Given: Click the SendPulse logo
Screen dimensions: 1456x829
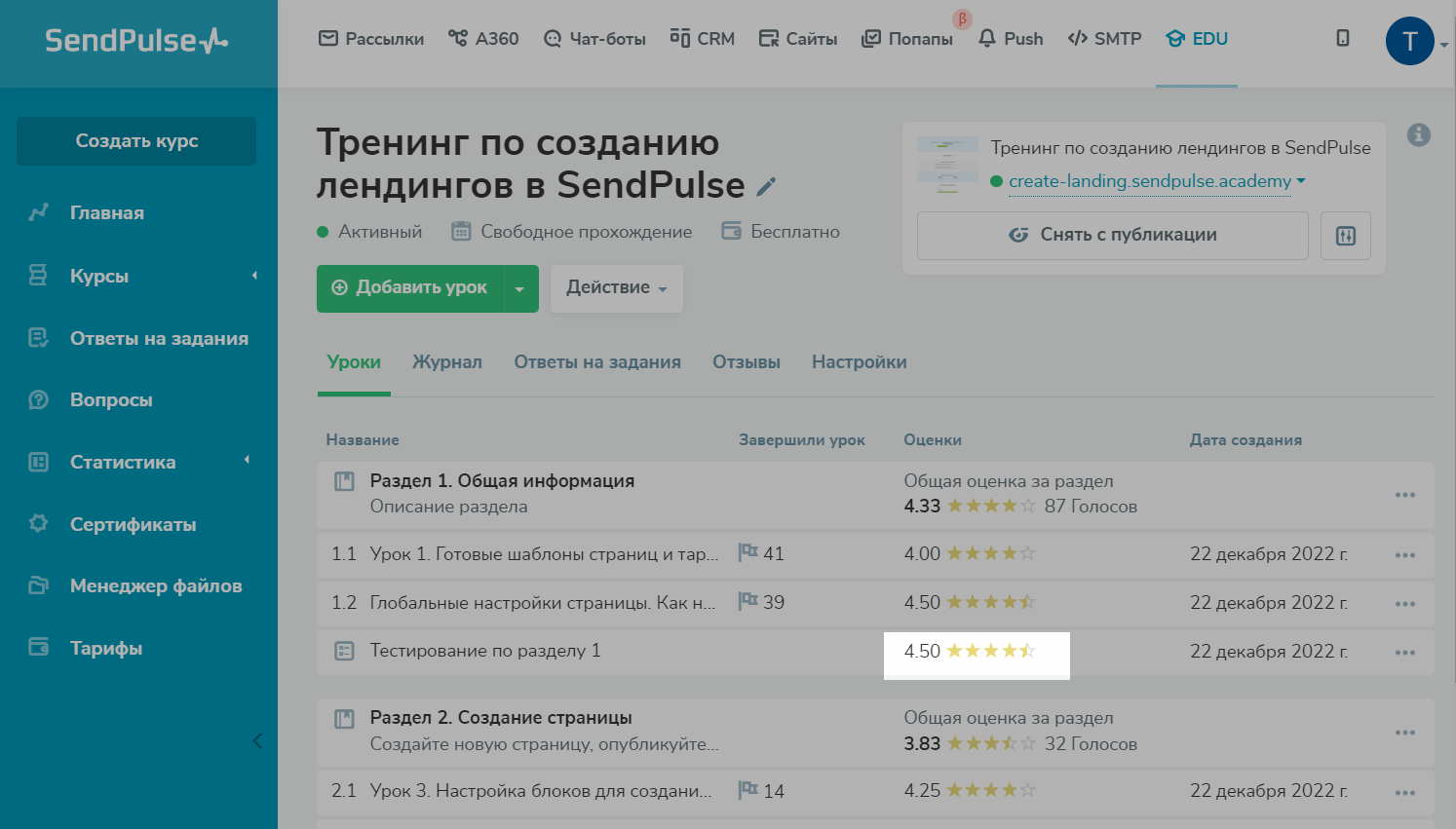Looking at the screenshot, I should point(136,41).
